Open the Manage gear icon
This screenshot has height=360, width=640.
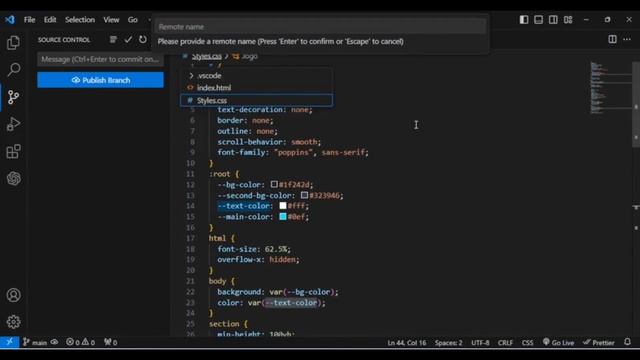pyautogui.click(x=13, y=322)
